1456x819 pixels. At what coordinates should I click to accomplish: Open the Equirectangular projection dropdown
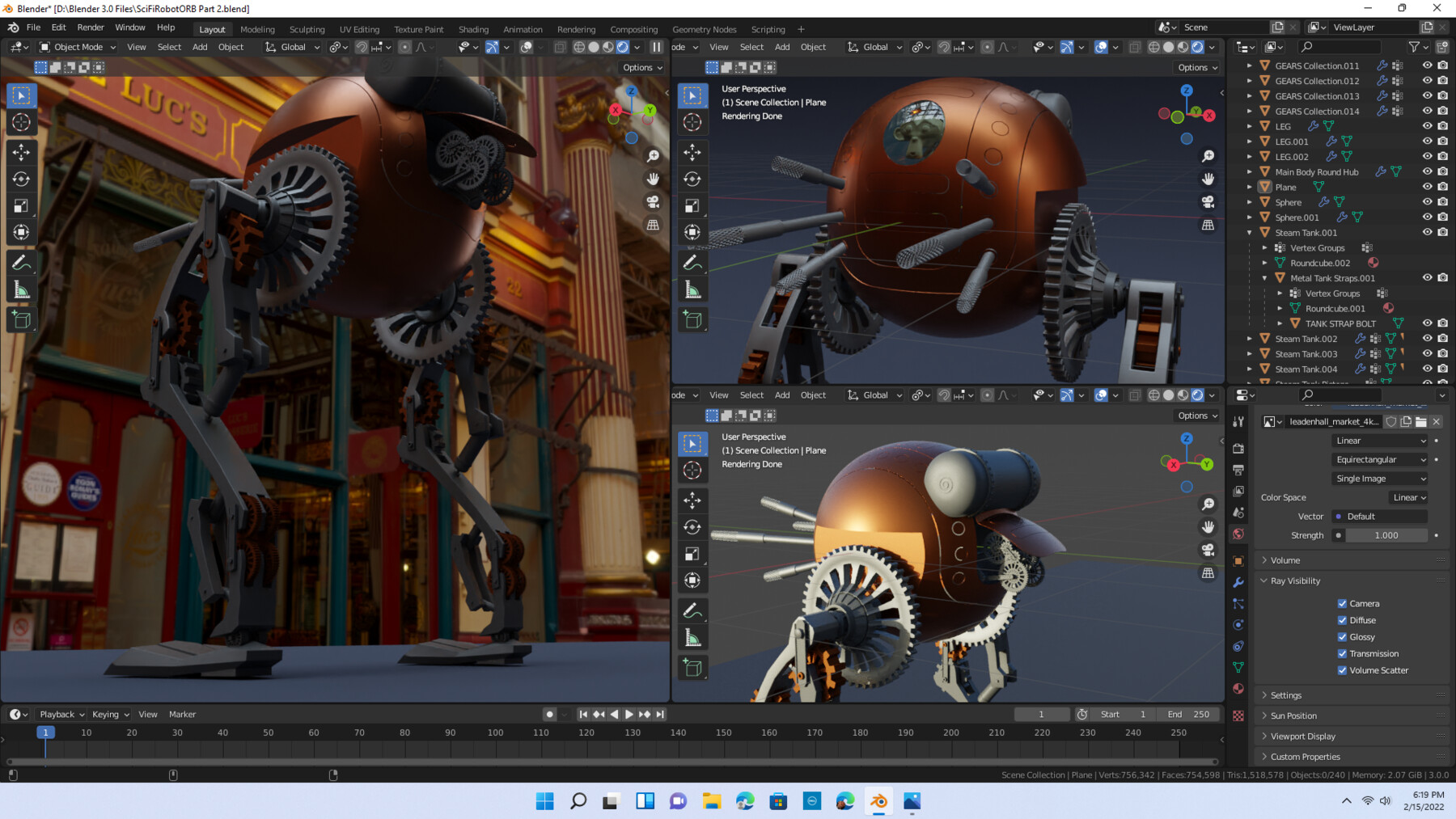pos(1380,459)
